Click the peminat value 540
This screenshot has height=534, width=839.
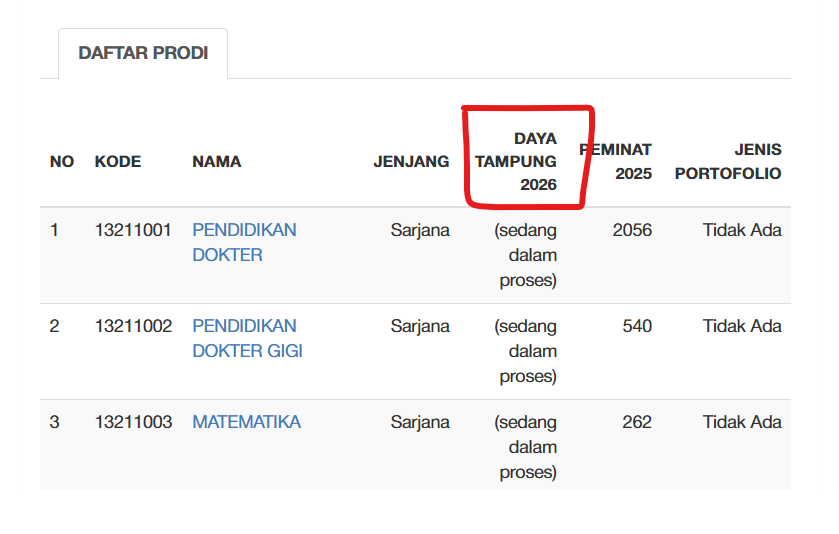(637, 326)
